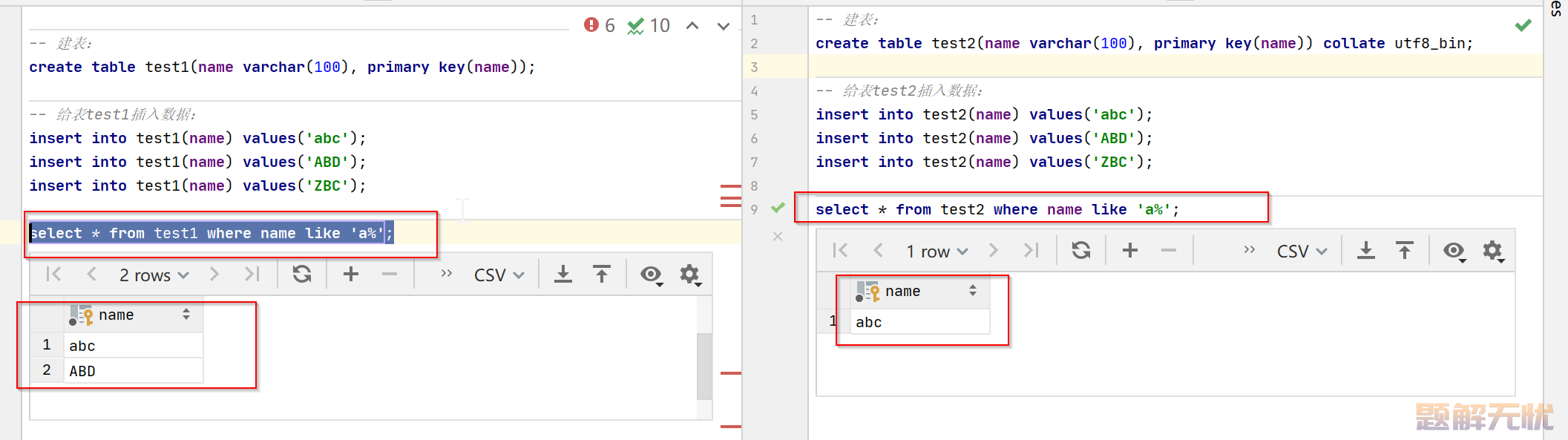Select the 'abc' cell in test1 results

tap(134, 346)
